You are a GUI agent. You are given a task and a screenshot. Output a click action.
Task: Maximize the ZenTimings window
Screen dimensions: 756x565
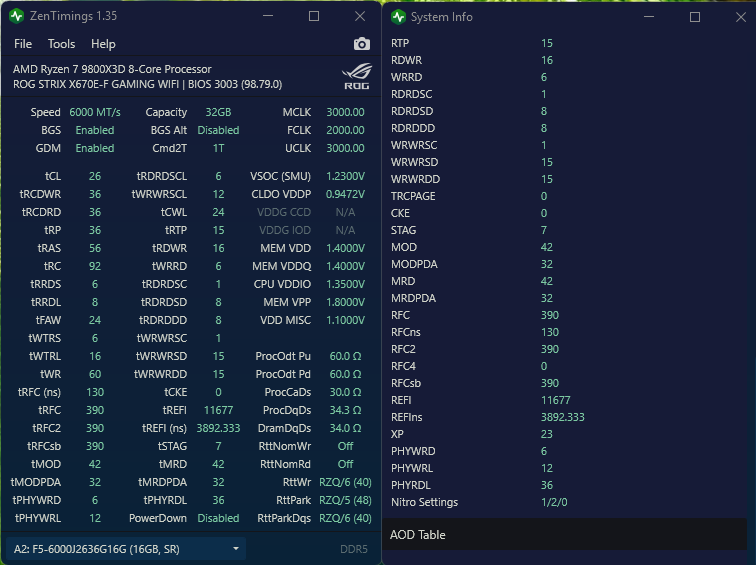pos(314,17)
